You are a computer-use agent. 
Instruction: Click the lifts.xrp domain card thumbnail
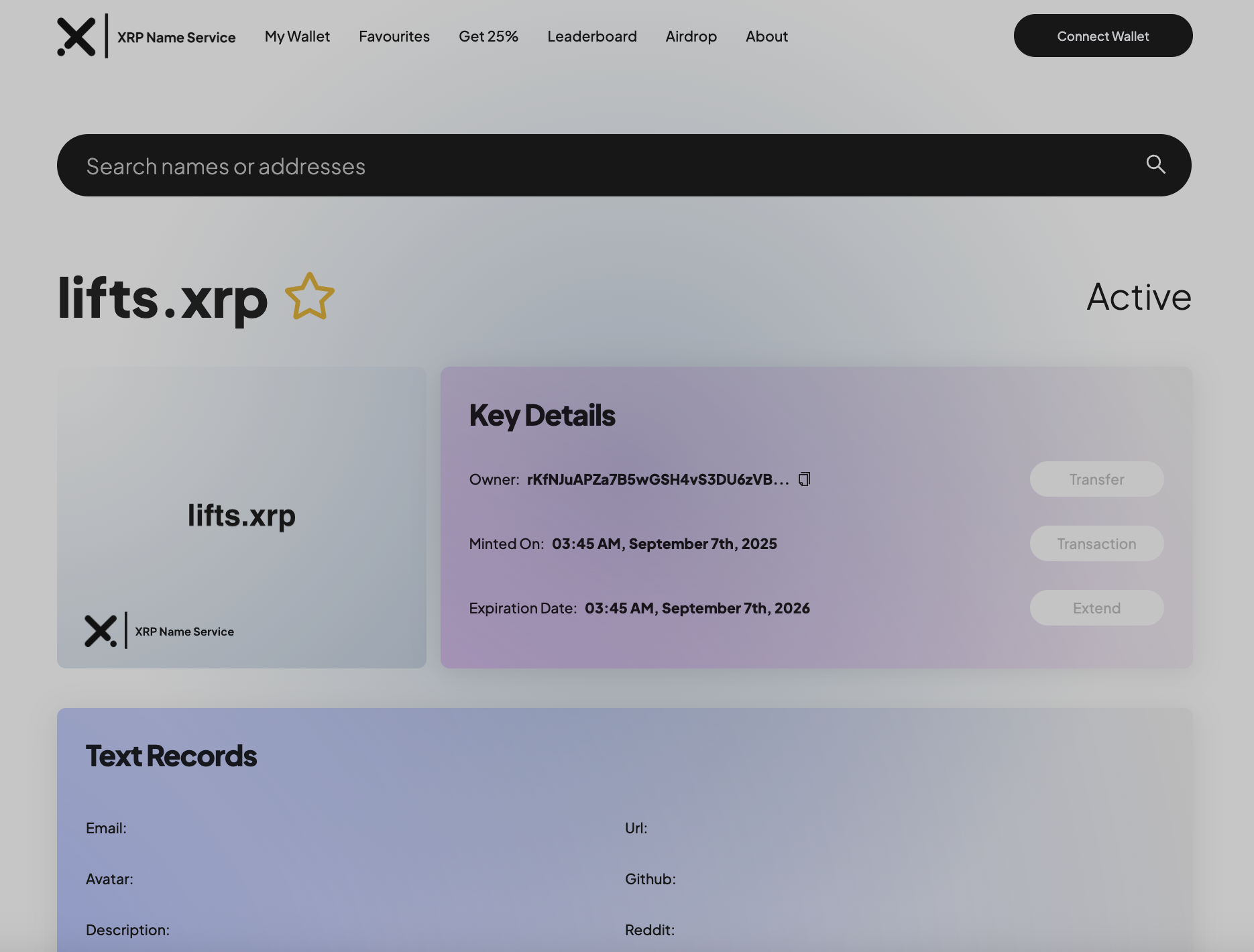point(241,516)
